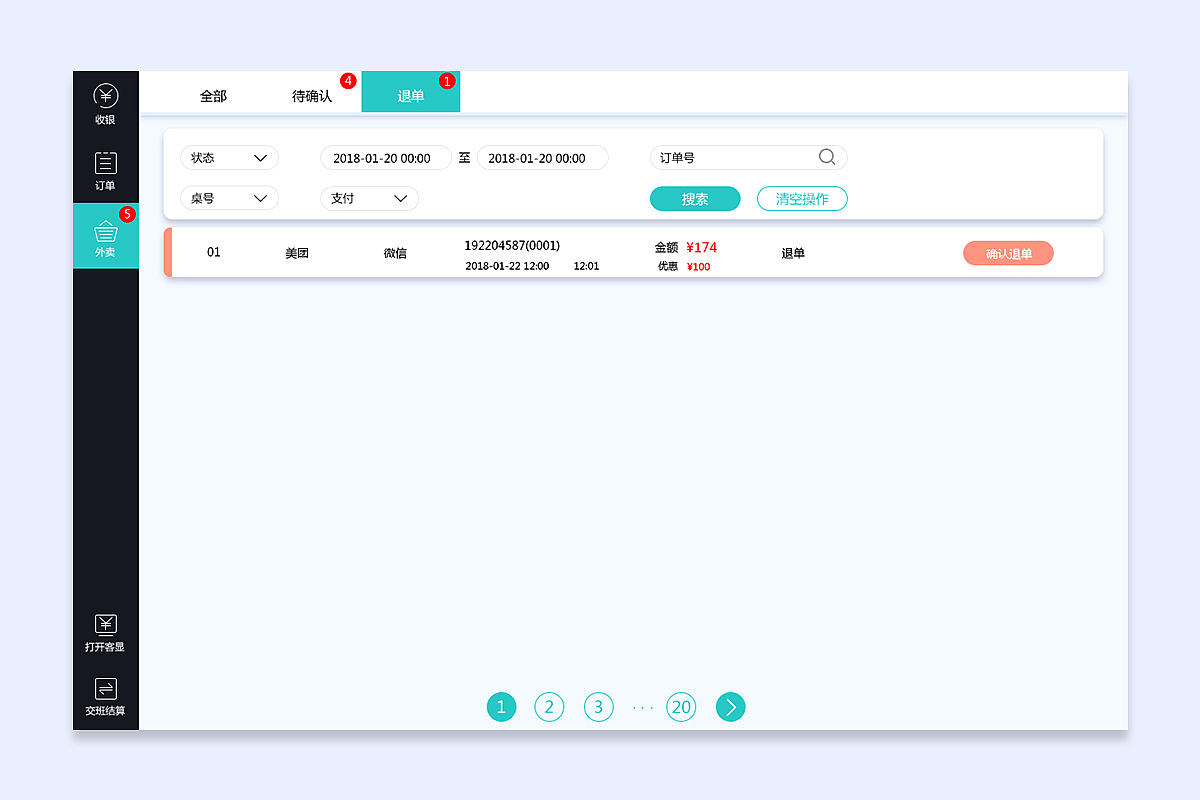
Task: Click the next page arrow icon
Action: [730, 707]
